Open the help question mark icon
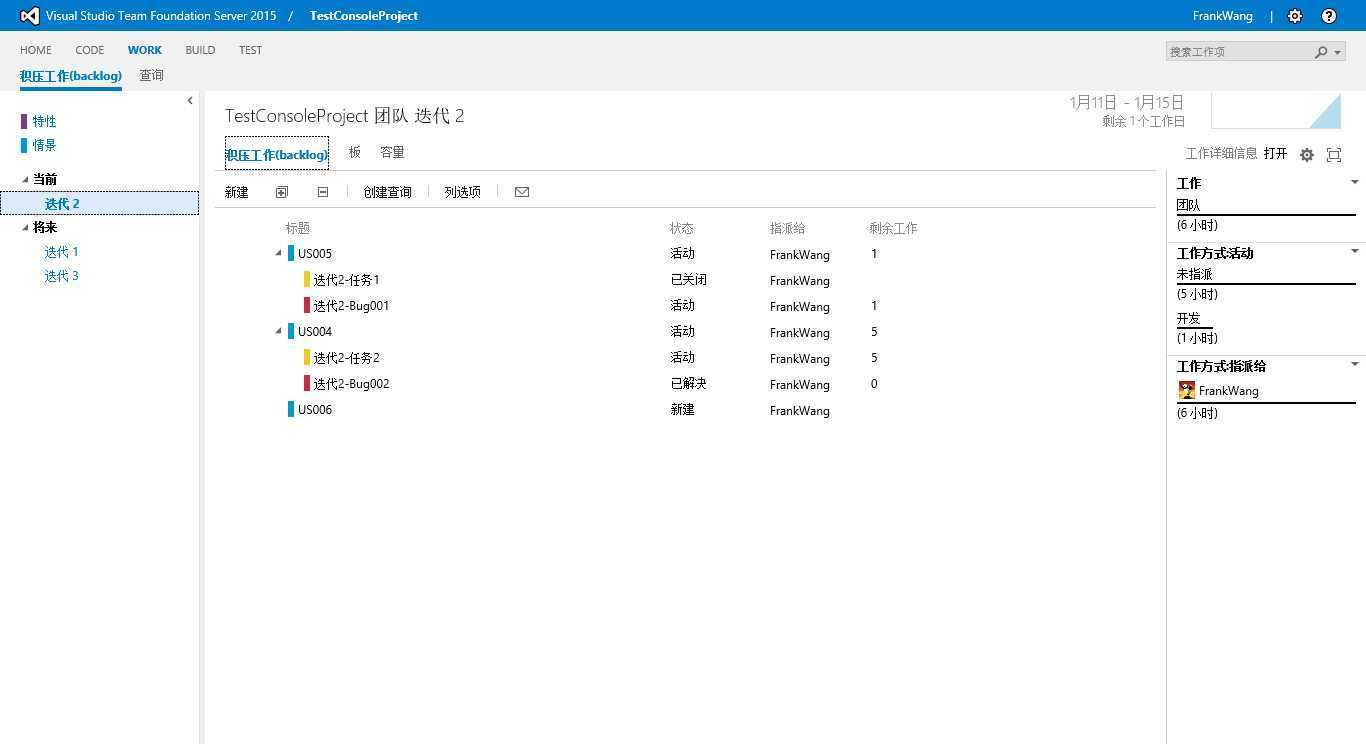This screenshot has height=744, width=1366. coord(1329,16)
